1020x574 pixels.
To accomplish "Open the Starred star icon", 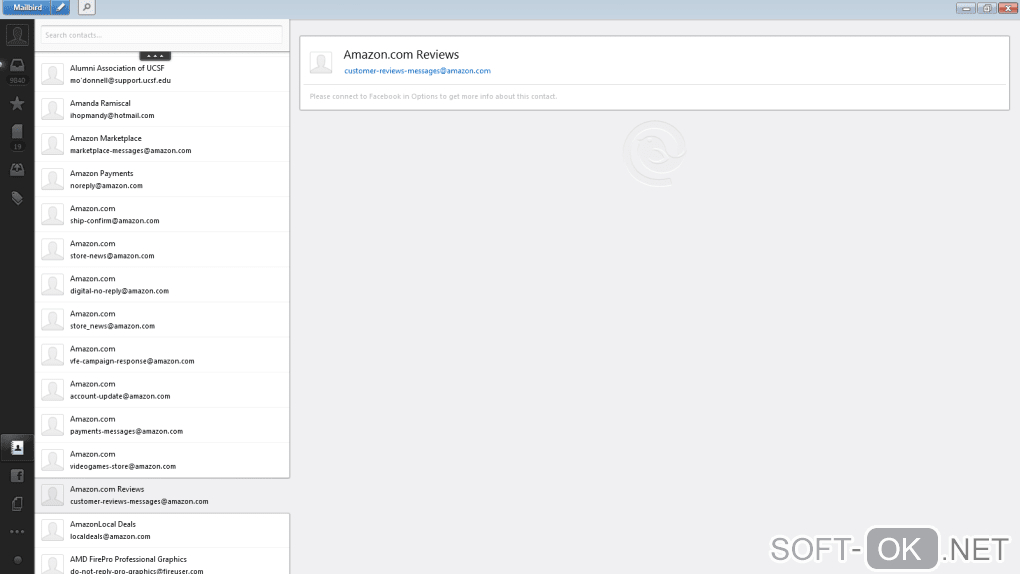I will point(17,103).
